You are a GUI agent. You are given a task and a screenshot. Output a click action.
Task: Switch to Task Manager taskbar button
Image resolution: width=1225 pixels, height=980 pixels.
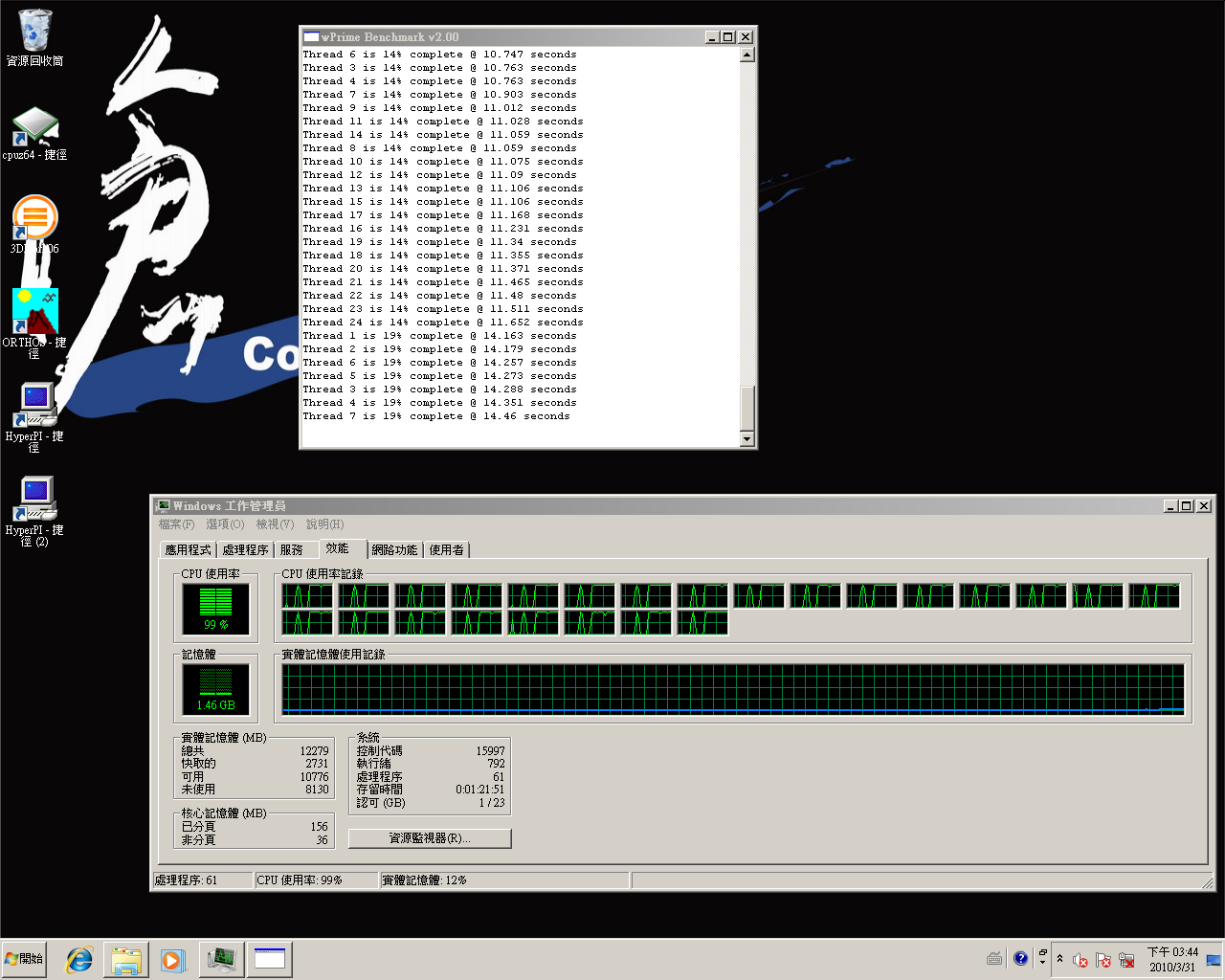click(222, 959)
